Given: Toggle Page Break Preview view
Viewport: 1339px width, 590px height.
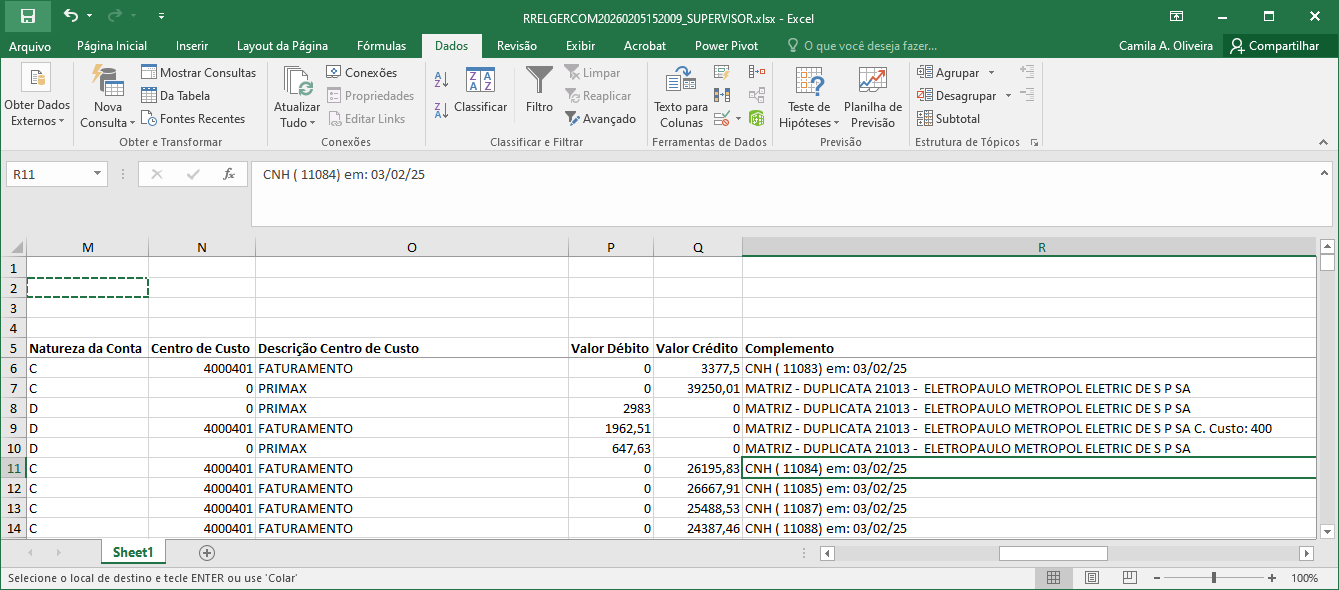Looking at the screenshot, I should click(x=1129, y=578).
